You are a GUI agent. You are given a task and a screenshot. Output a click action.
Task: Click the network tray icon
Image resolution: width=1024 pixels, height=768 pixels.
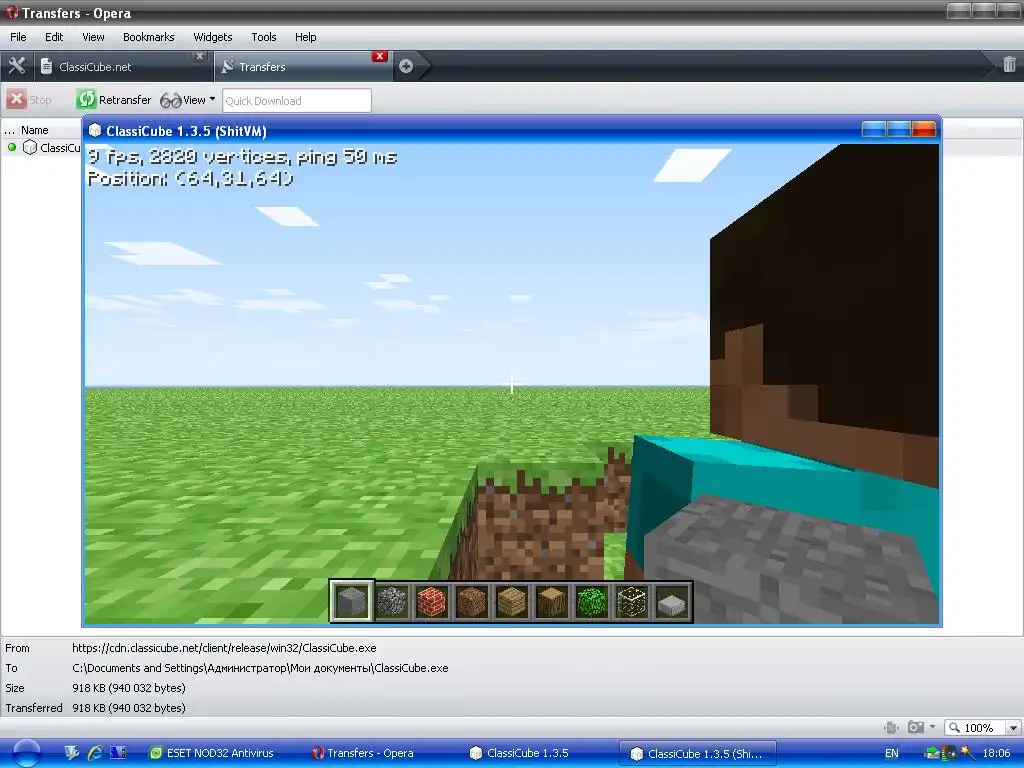coord(932,753)
